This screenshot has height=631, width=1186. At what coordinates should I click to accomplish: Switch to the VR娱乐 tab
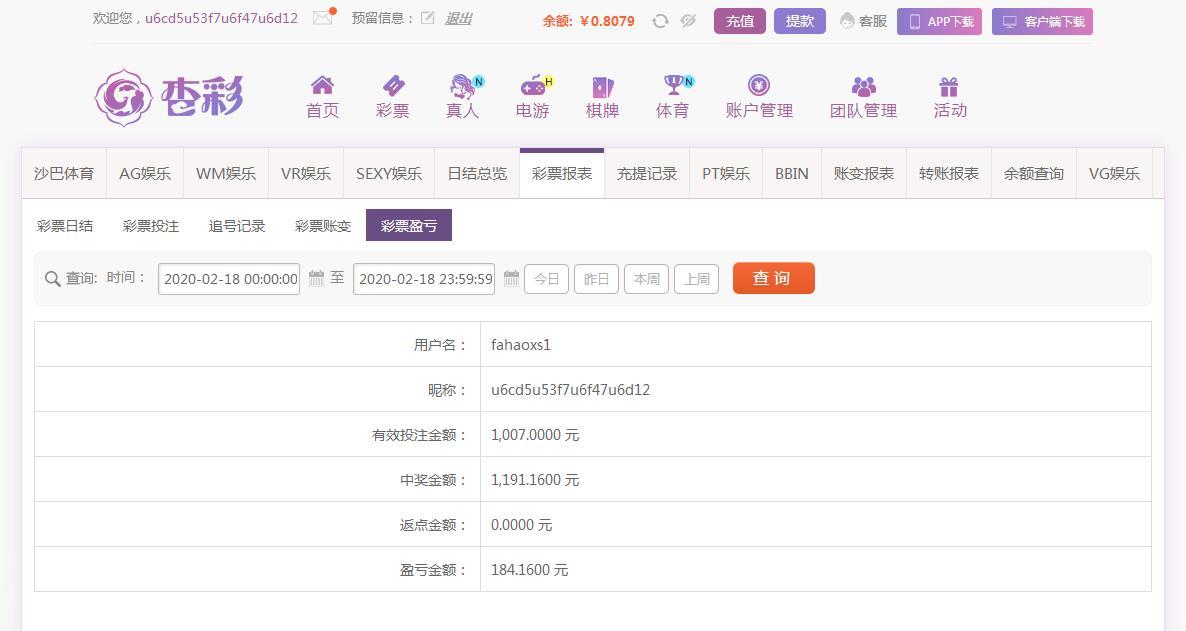pyautogui.click(x=306, y=174)
